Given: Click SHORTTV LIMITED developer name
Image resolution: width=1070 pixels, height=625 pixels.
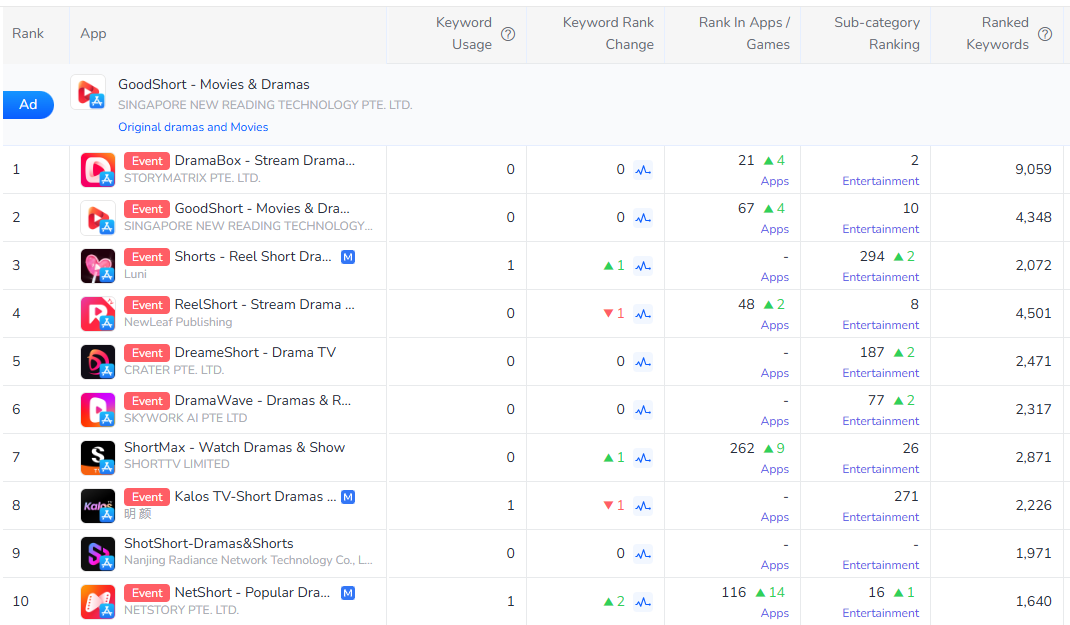Looking at the screenshot, I should coord(177,464).
